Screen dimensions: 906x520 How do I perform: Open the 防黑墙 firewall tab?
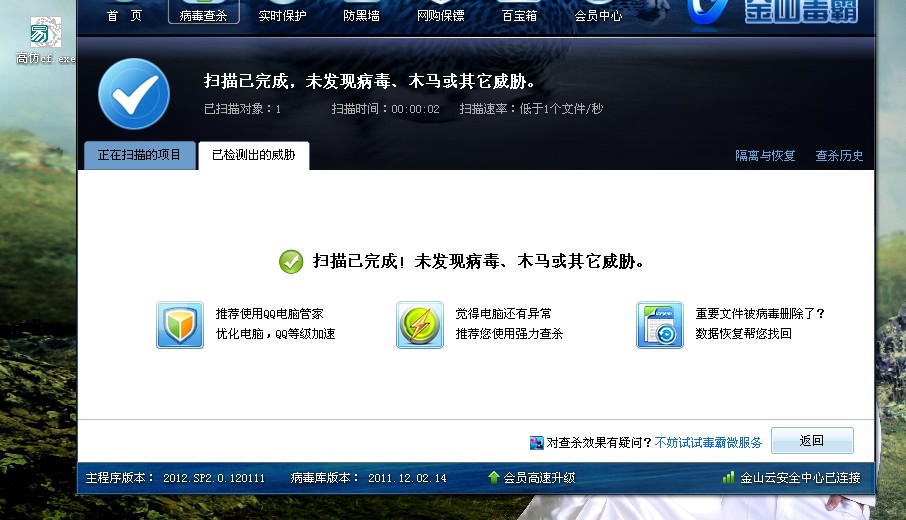click(x=361, y=16)
